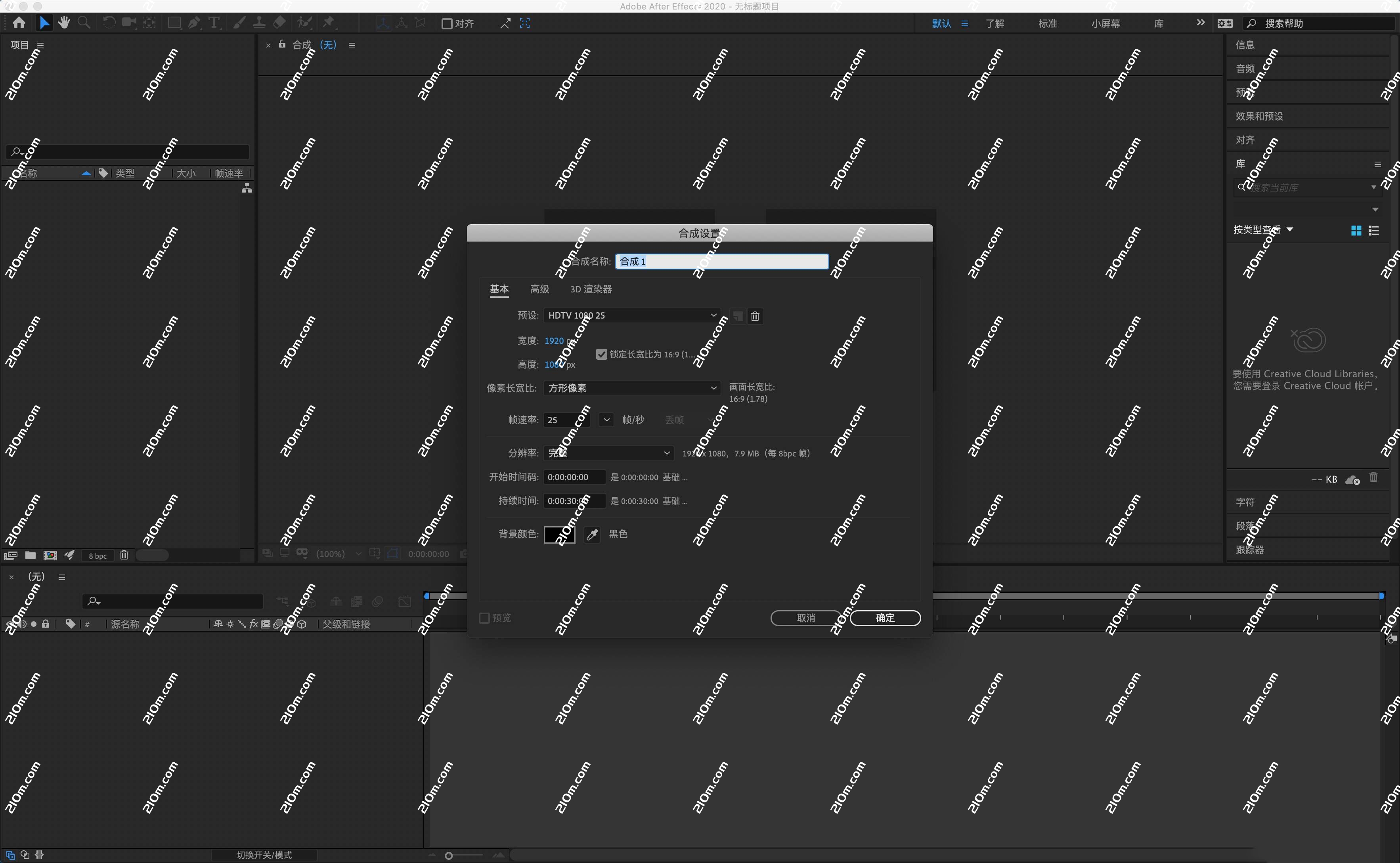
Task: Delete selected project items with trash icon
Action: (x=124, y=556)
